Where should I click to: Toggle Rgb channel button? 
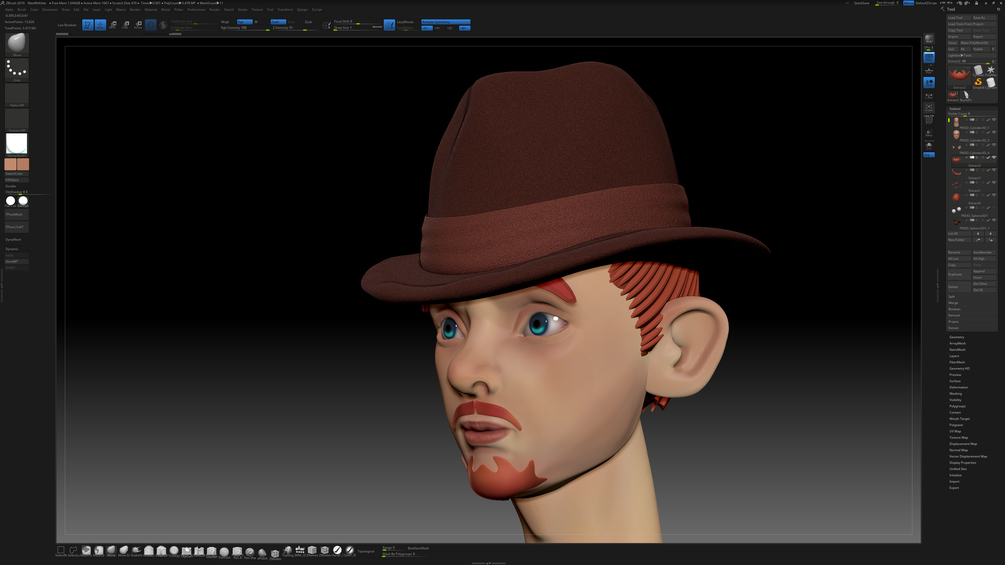coord(244,21)
